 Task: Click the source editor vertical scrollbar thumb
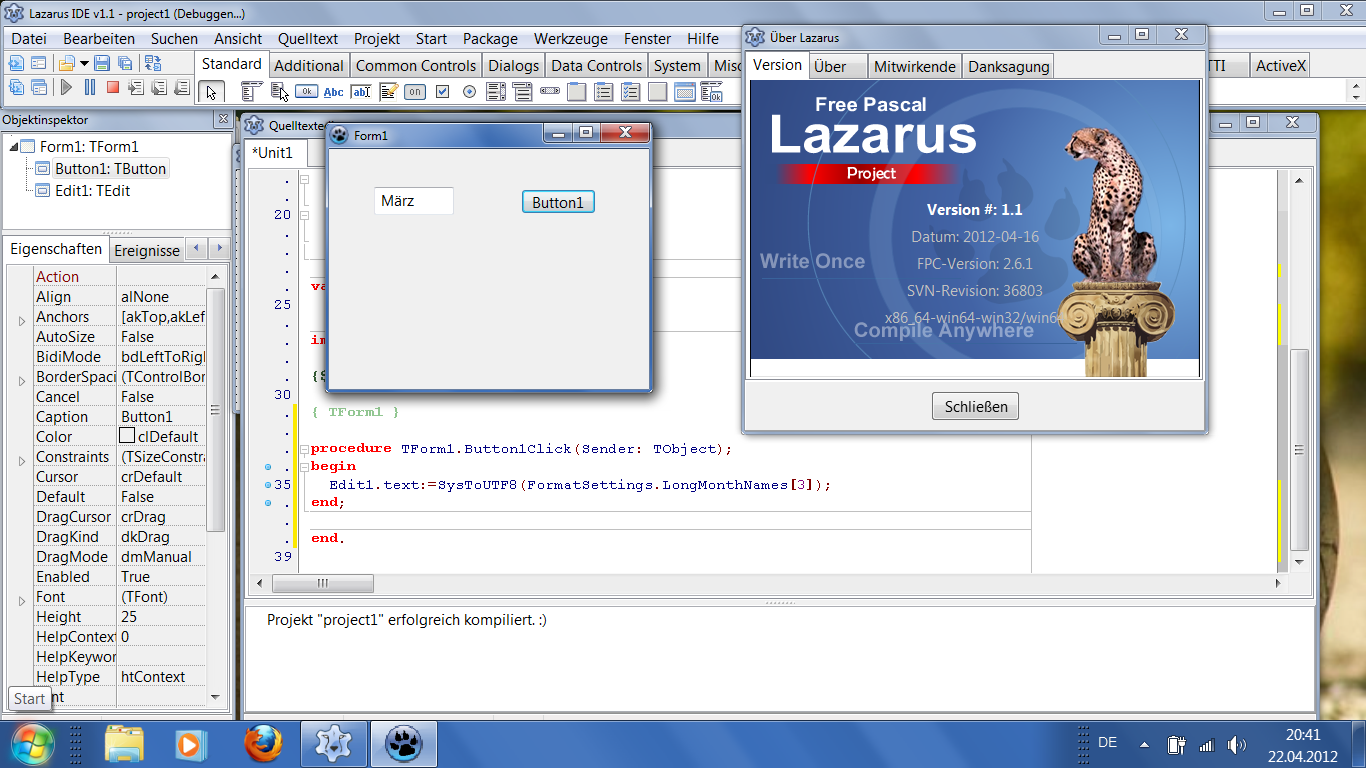(1299, 448)
